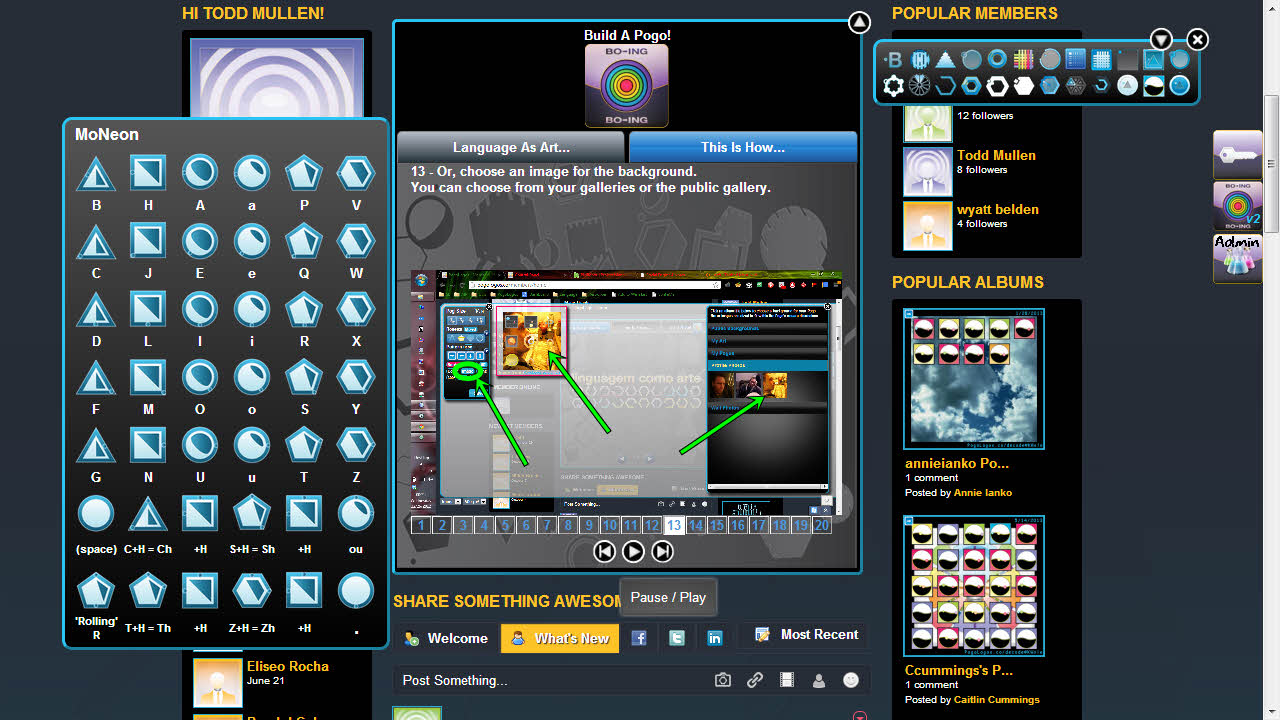This screenshot has width=1280, height=720.
Task: Jump to slide 20 in the tutorial
Action: [x=821, y=525]
